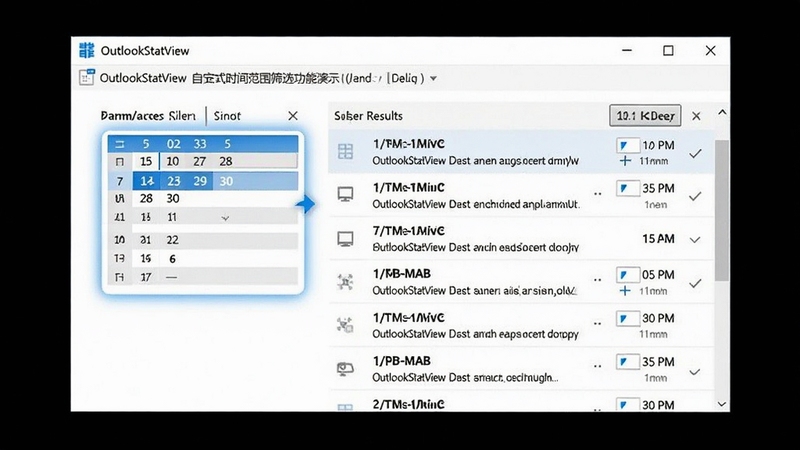Toggle the flag box on 1/TMe-1MinC 35 PM row
Screen dimensions: 800x450
(628, 188)
